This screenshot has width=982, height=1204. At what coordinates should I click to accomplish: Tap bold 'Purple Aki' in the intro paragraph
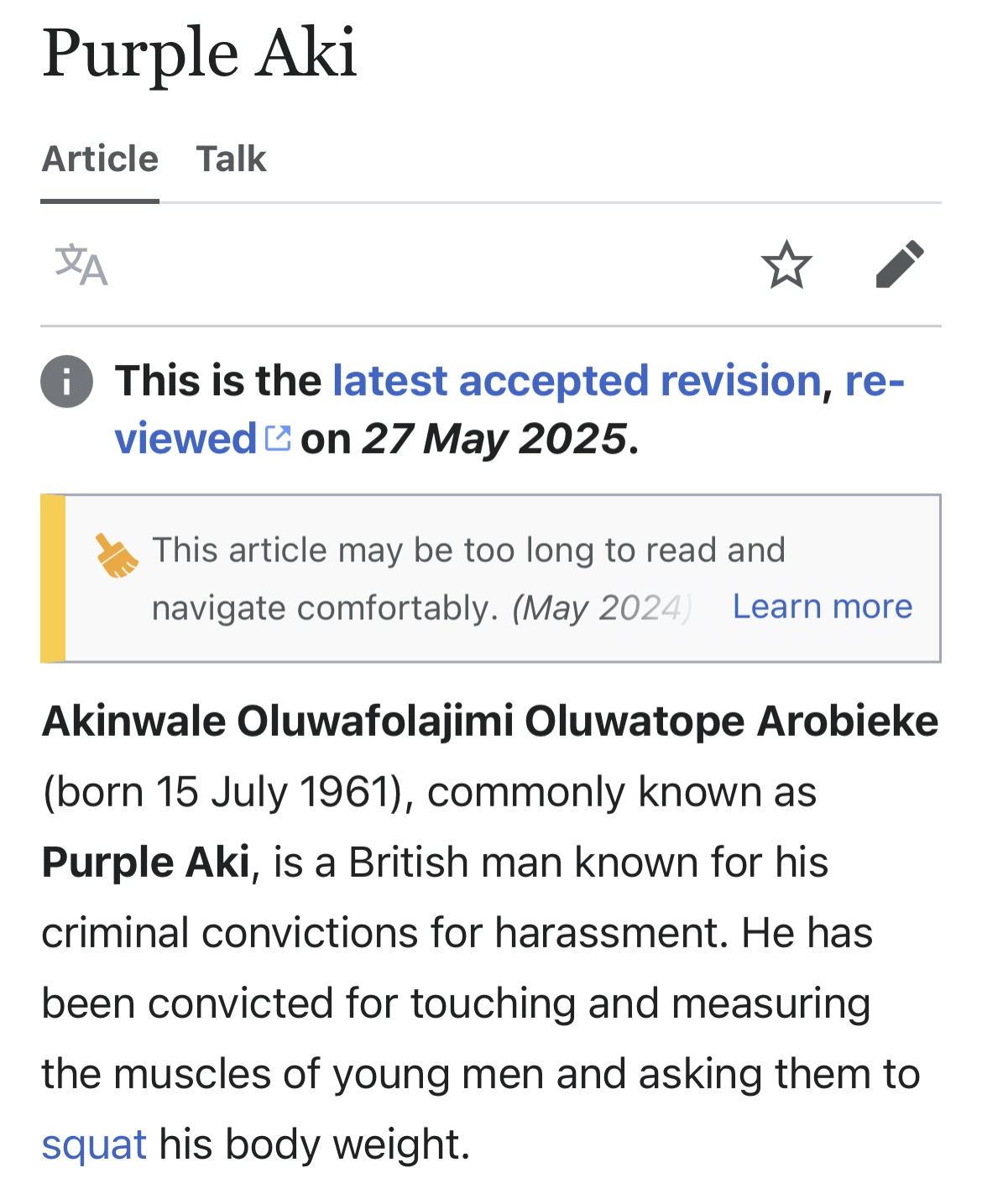(146, 863)
